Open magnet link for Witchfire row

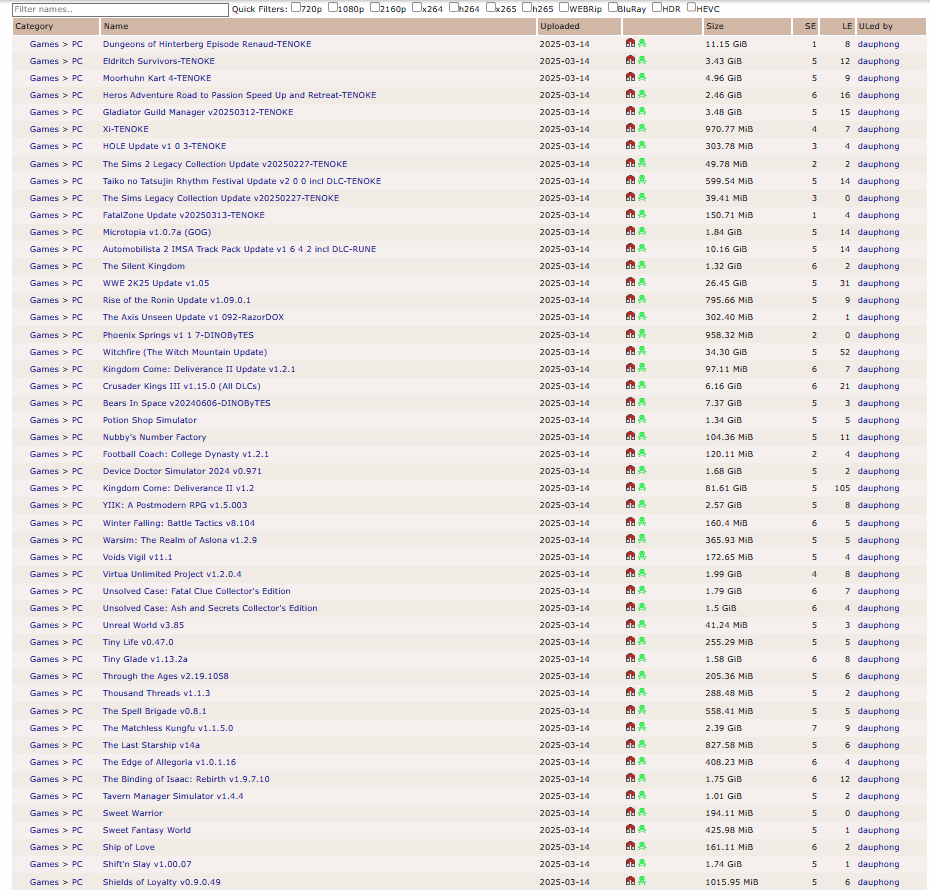(x=630, y=351)
